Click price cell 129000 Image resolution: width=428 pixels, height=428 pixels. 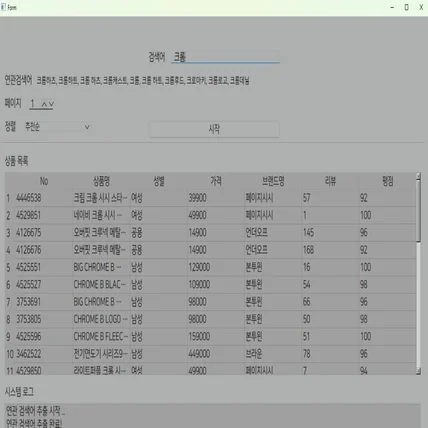(216, 267)
